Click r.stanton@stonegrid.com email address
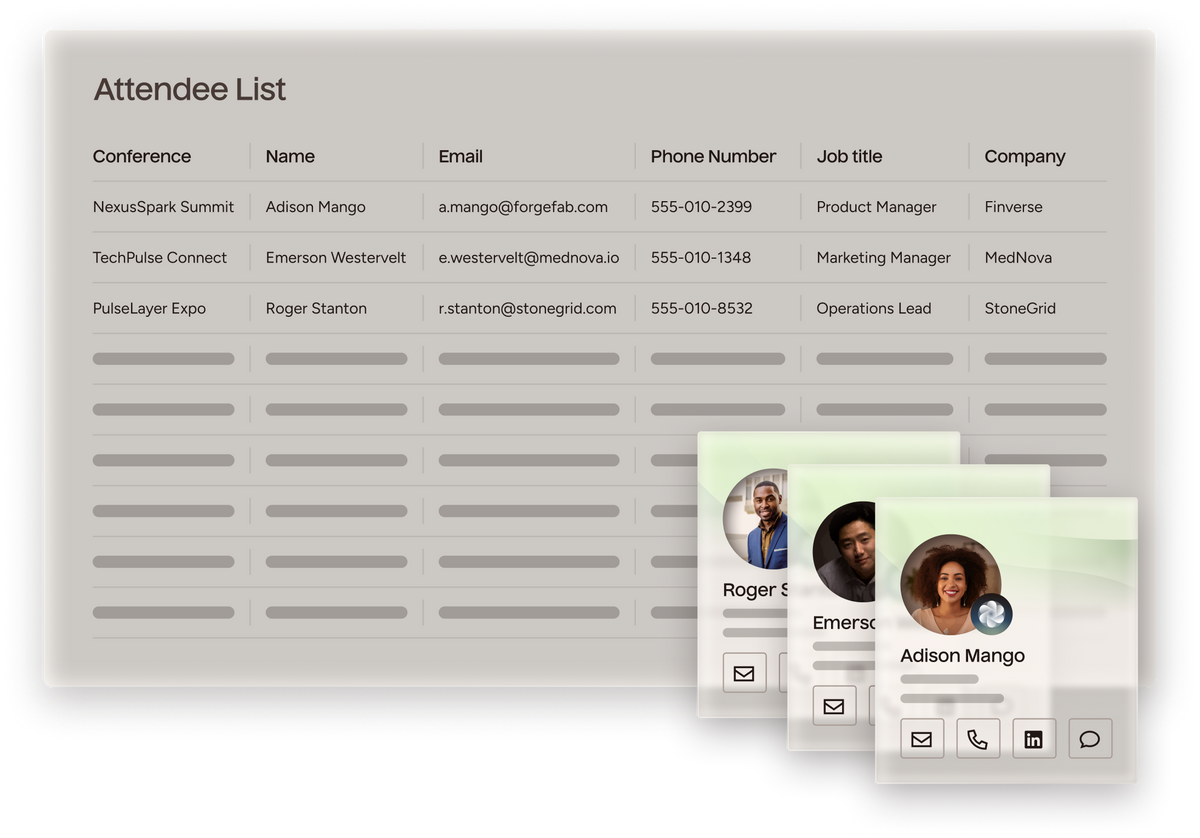1200x838 pixels. (527, 309)
